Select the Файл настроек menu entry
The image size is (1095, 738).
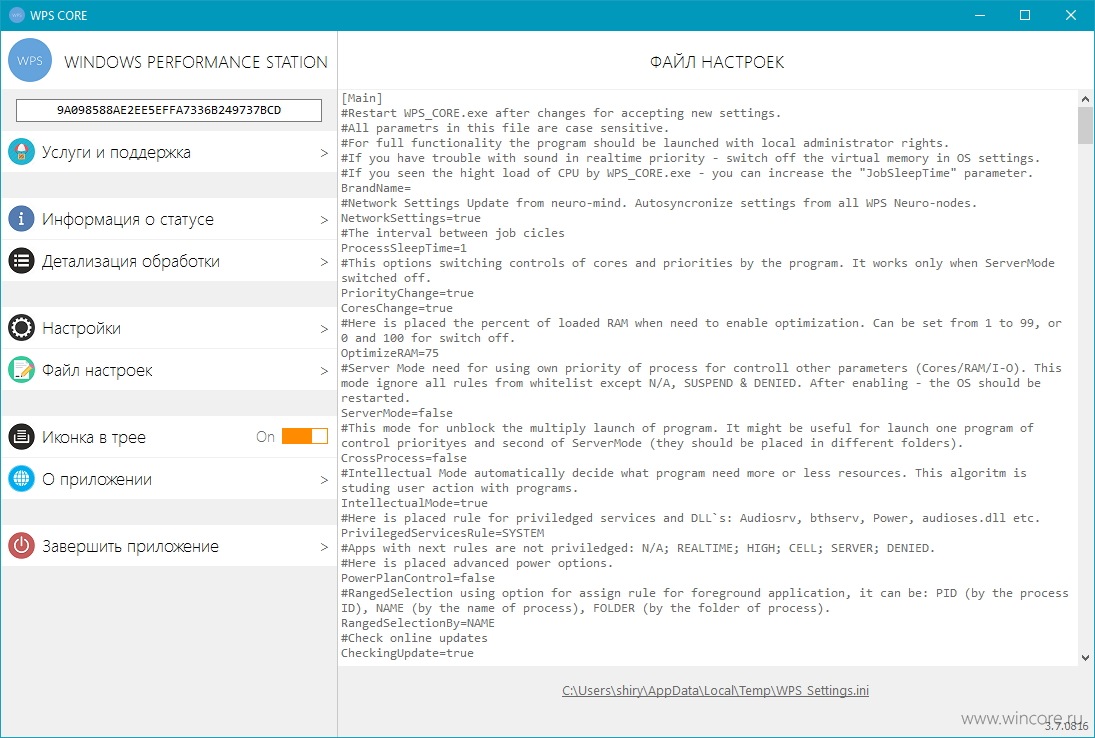tap(169, 369)
